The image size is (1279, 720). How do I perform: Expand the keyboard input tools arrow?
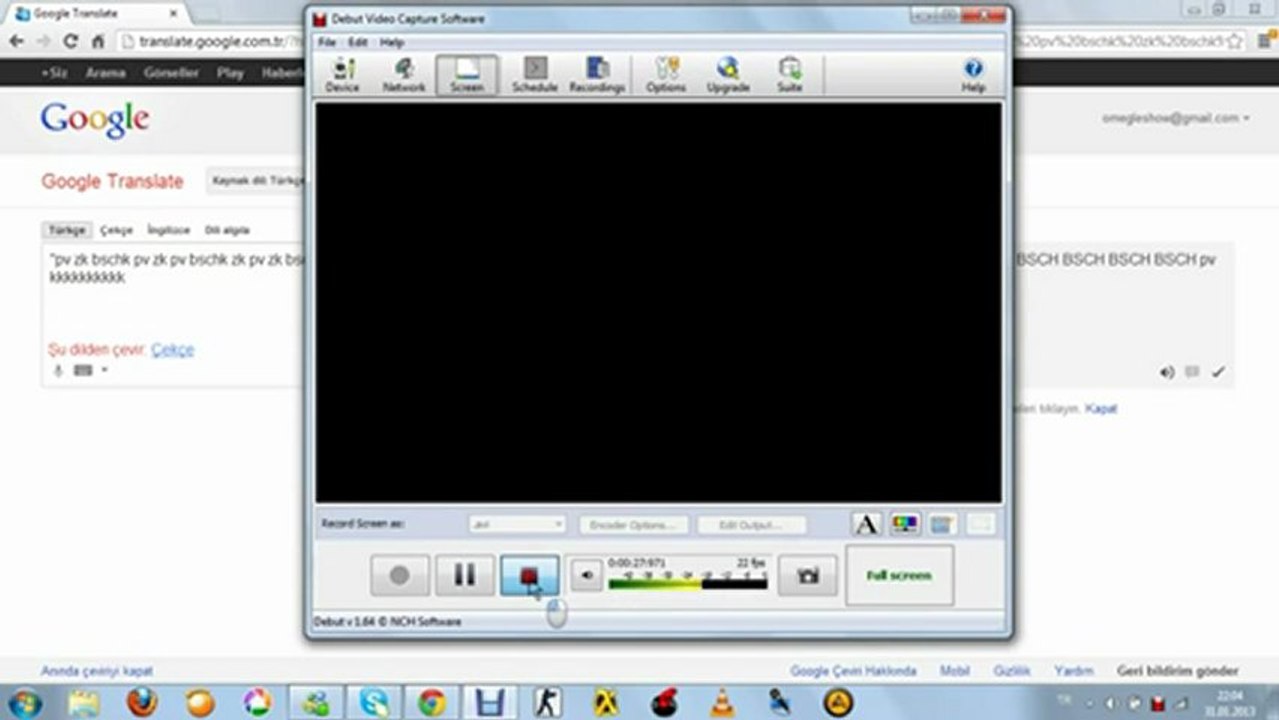(x=104, y=371)
